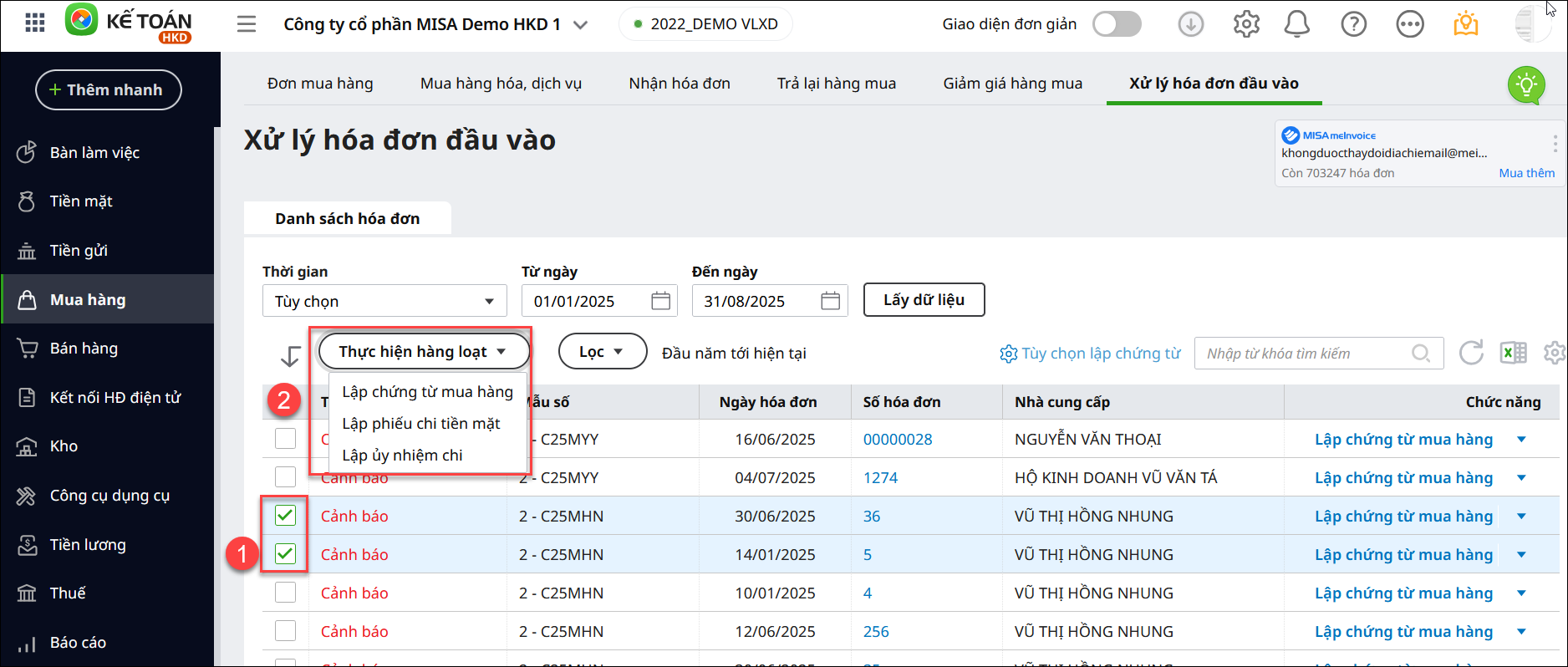Open Kết nối HĐ điện tử in sidebar
This screenshot has height=667, width=1568.
tap(107, 398)
